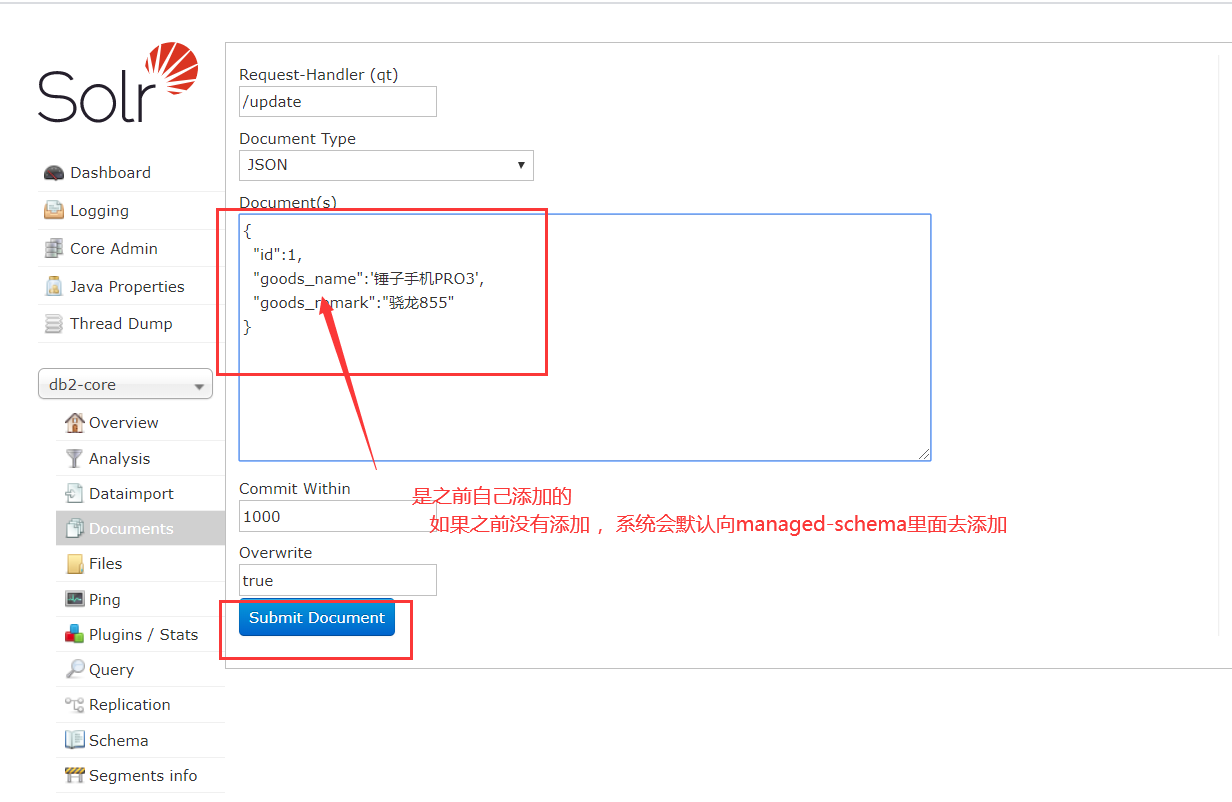Click the Analysis funnel icon
This screenshot has width=1232, height=802.
75,458
